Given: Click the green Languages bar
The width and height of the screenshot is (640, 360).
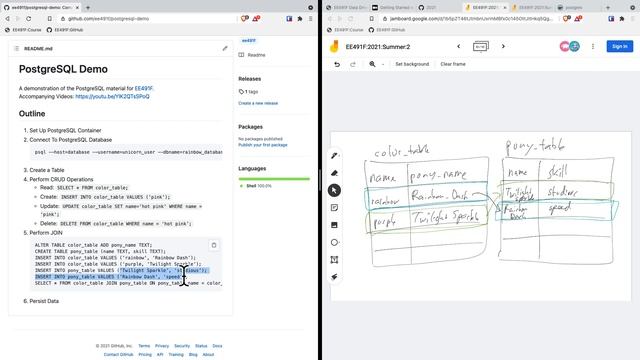Looking at the screenshot, I should (274, 179).
